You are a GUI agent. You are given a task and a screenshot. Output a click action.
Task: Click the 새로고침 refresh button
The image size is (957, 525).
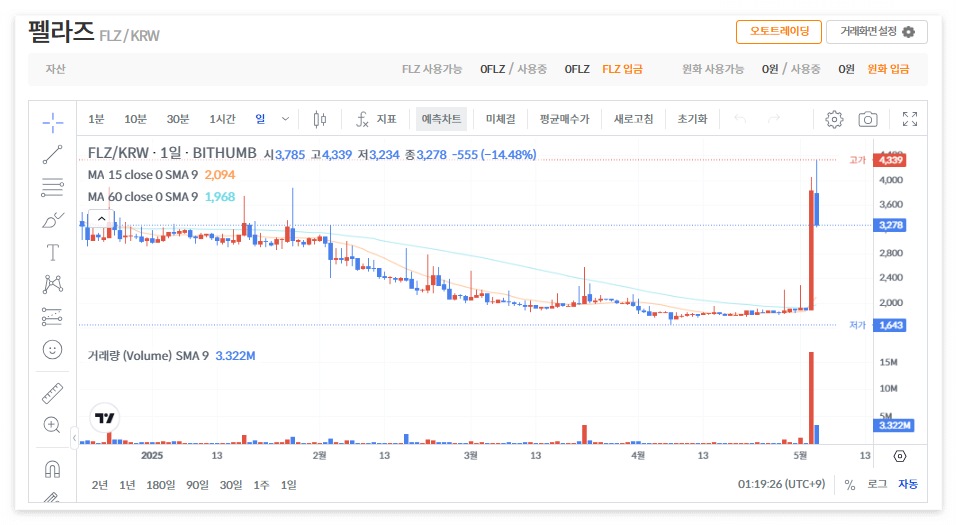coord(634,119)
